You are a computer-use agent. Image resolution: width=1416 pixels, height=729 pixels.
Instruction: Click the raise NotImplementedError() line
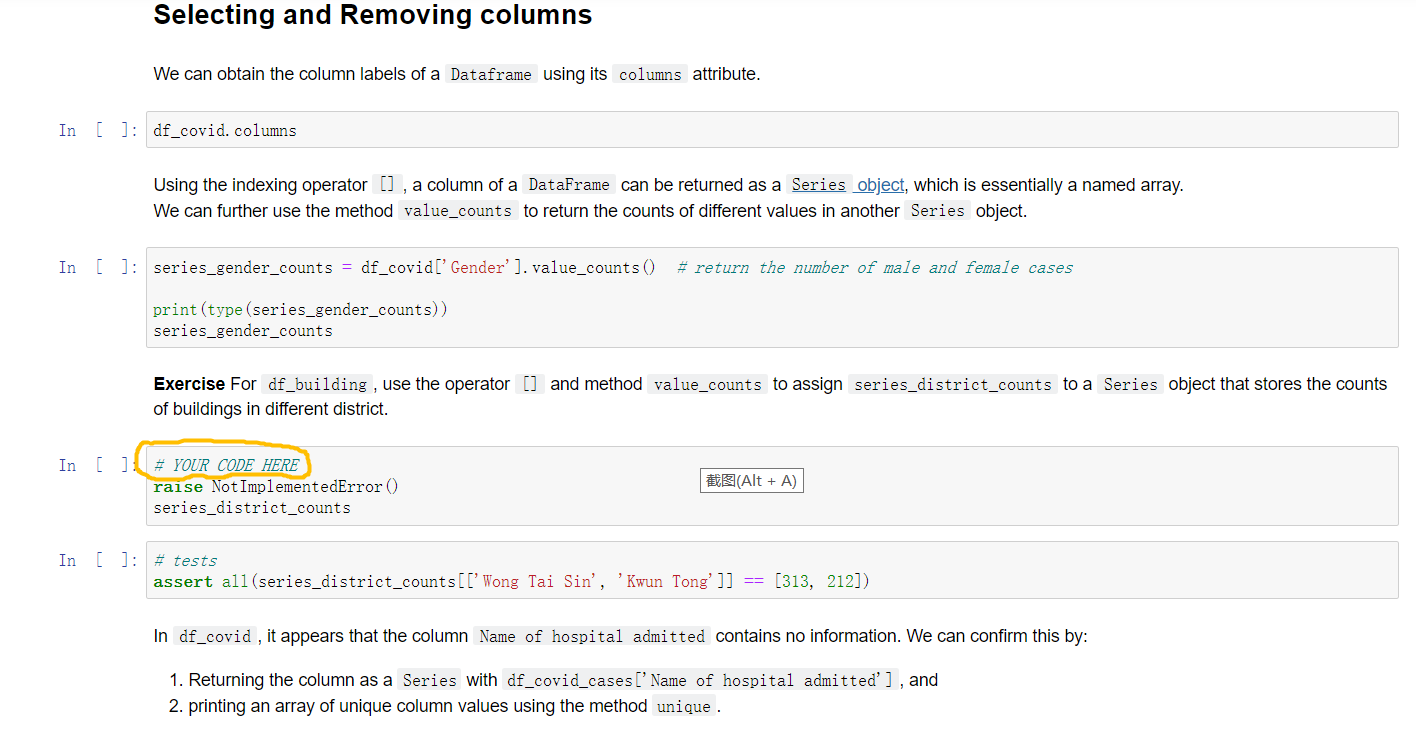274,486
